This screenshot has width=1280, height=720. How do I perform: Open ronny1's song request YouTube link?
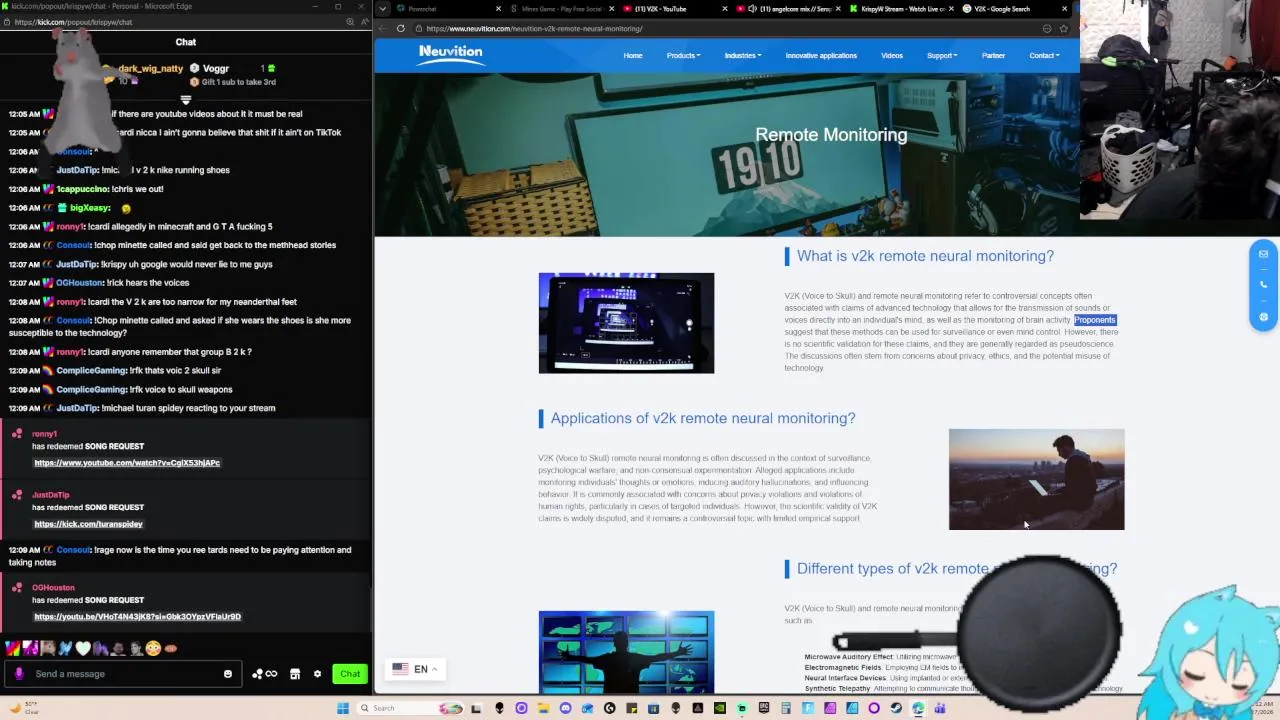[127, 463]
